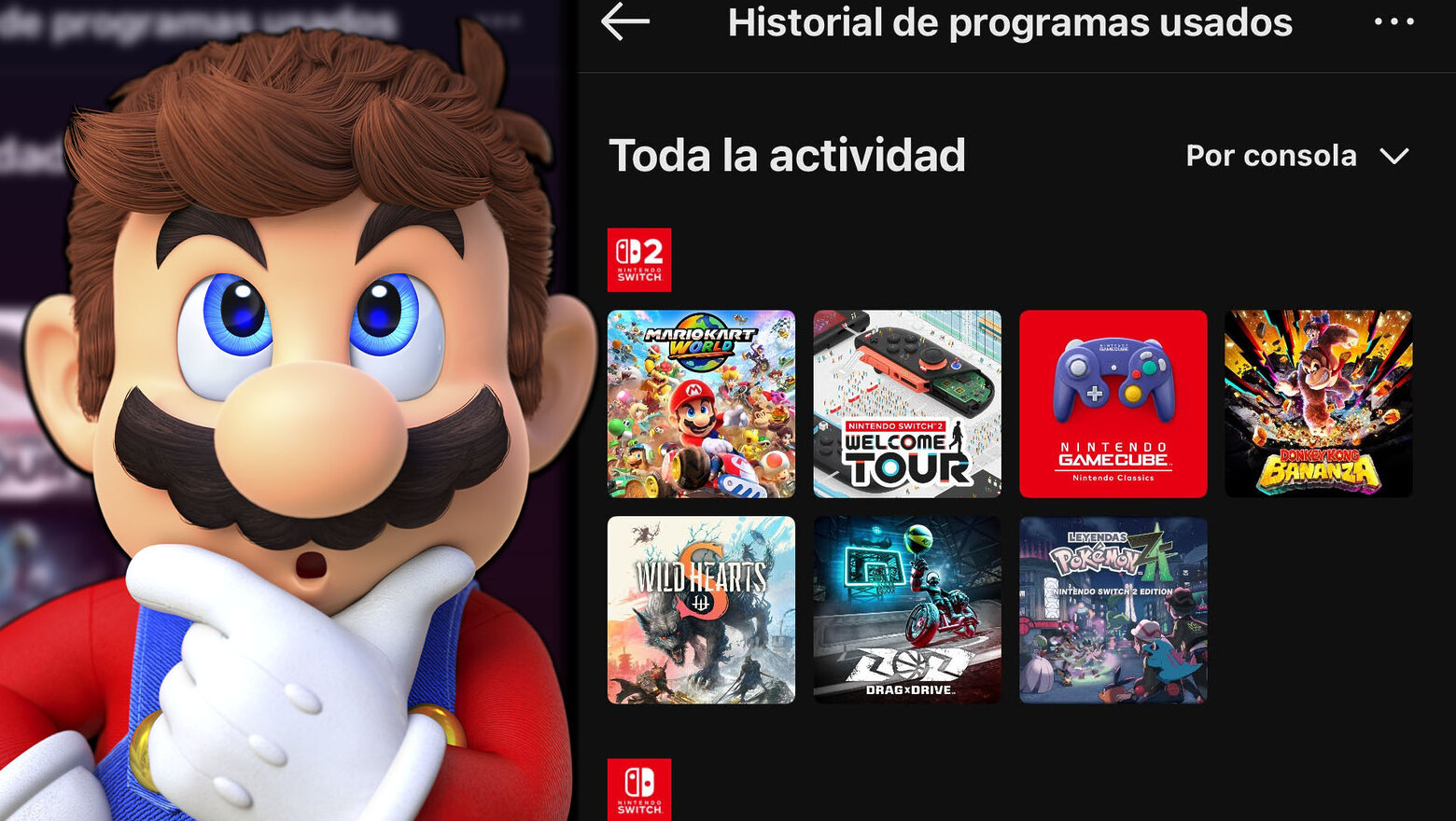The image size is (1456, 821).
Task: Open Drag x Drive game tile
Action: (x=907, y=610)
